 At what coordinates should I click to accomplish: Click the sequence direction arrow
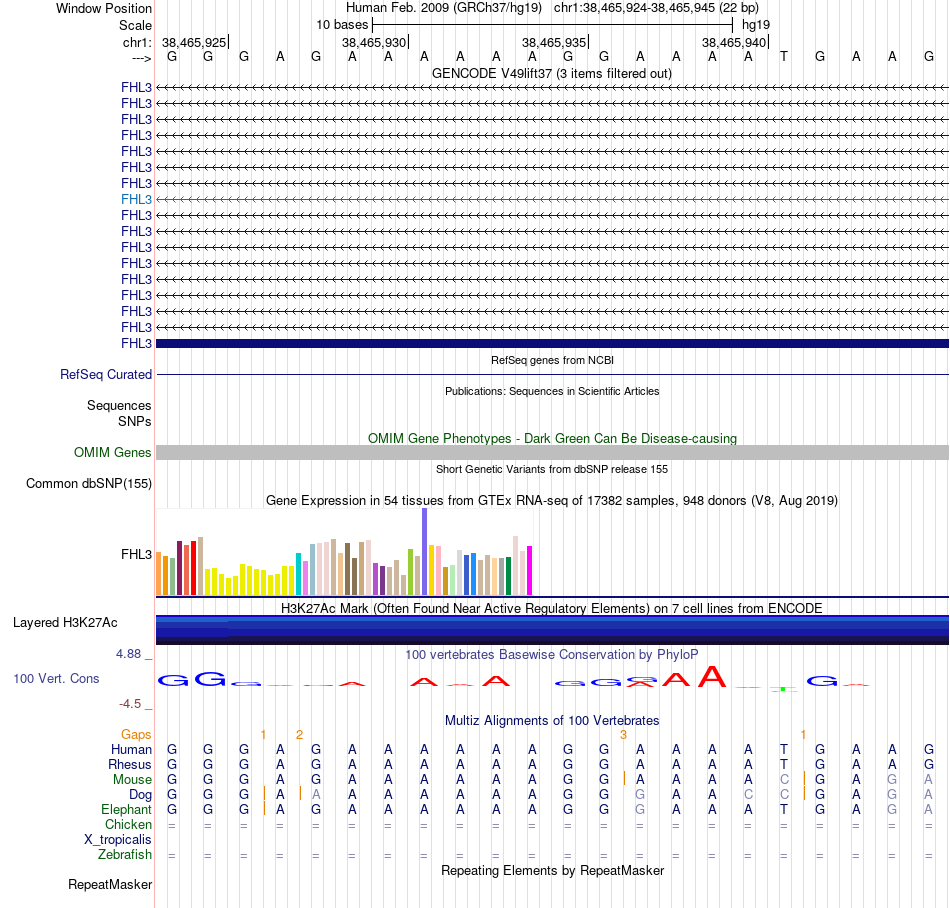coord(142,58)
